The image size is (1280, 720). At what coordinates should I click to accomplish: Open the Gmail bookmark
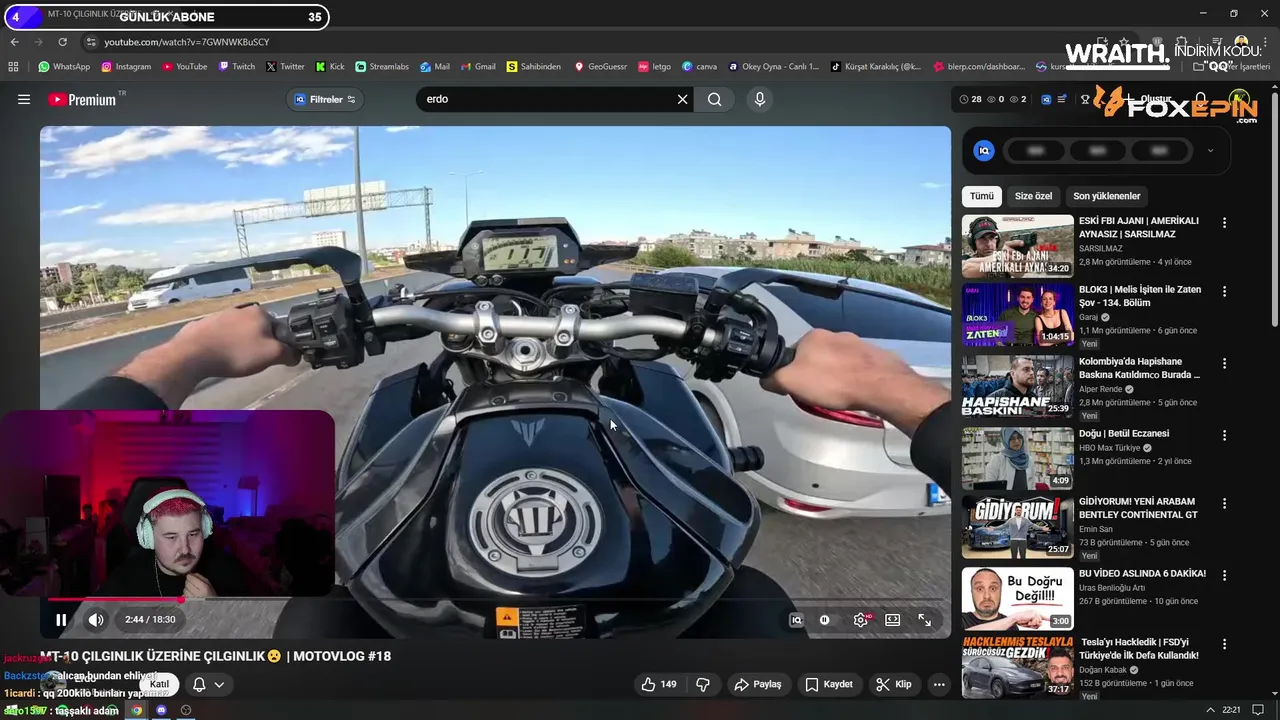click(478, 67)
